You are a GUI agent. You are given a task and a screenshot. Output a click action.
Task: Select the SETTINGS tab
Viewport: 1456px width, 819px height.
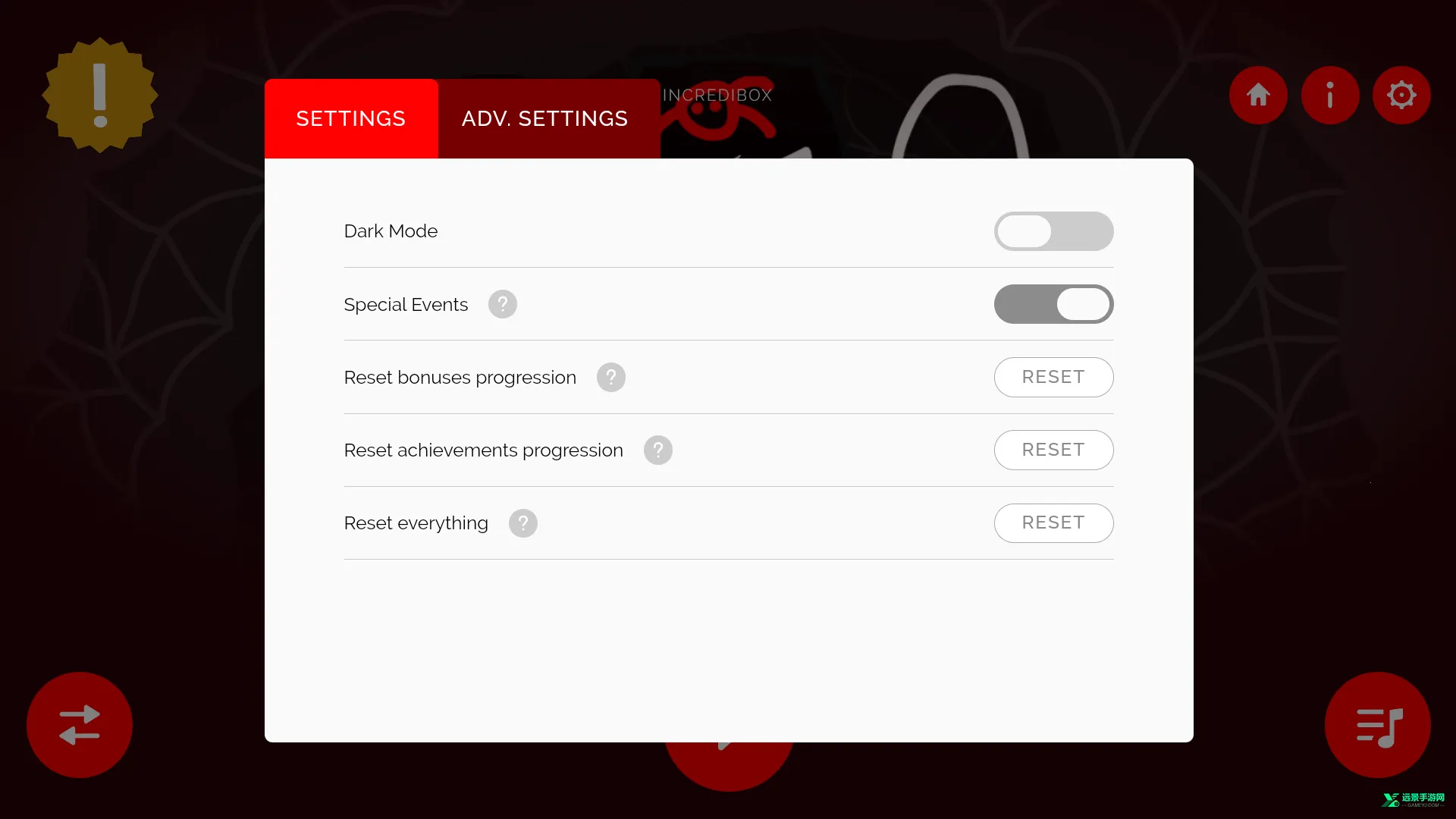click(351, 119)
